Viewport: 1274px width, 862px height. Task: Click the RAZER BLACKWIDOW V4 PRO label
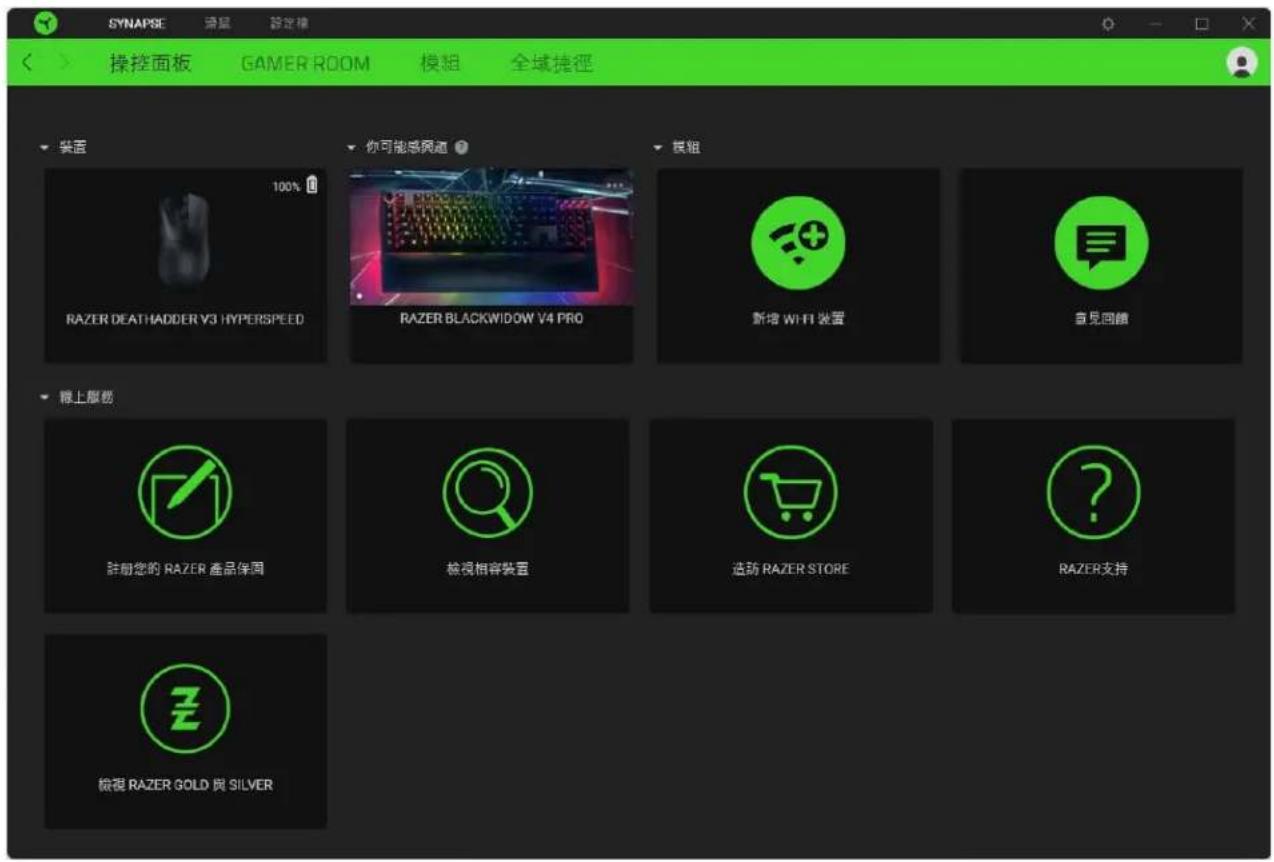tap(491, 318)
